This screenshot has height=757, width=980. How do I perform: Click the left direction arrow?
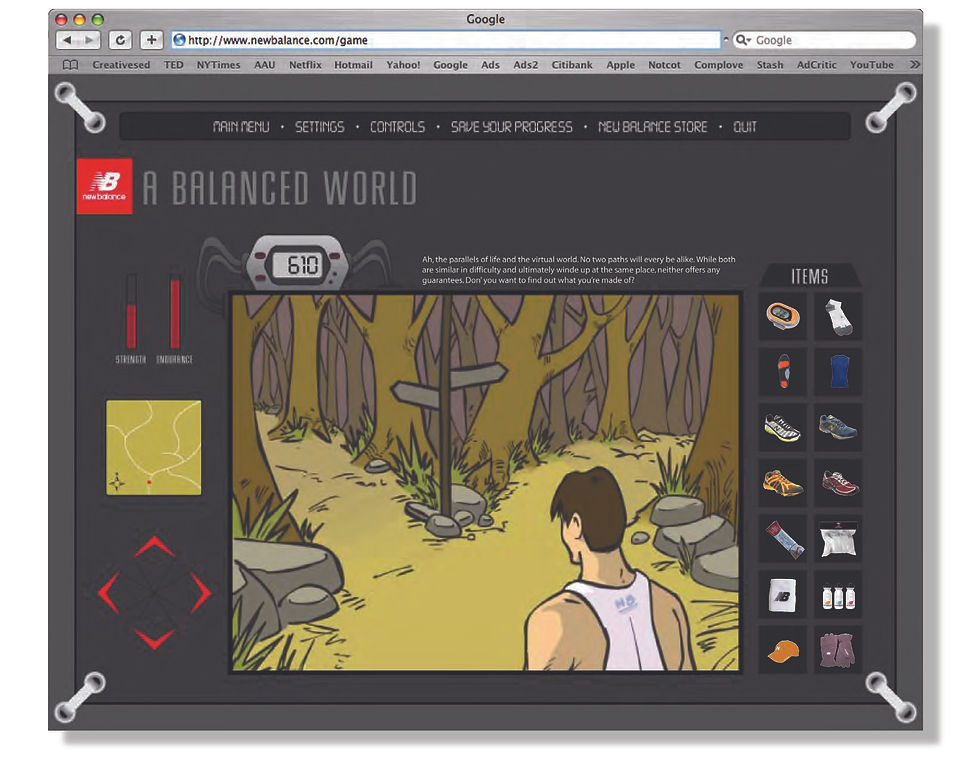pos(109,593)
